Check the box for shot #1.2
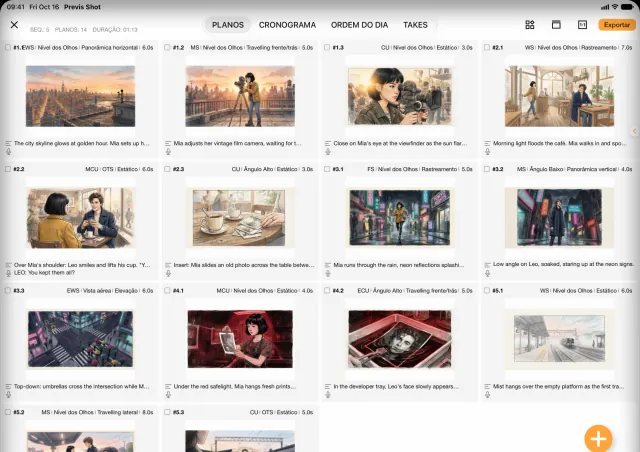Viewport: 640px width, 452px height. pos(167,47)
